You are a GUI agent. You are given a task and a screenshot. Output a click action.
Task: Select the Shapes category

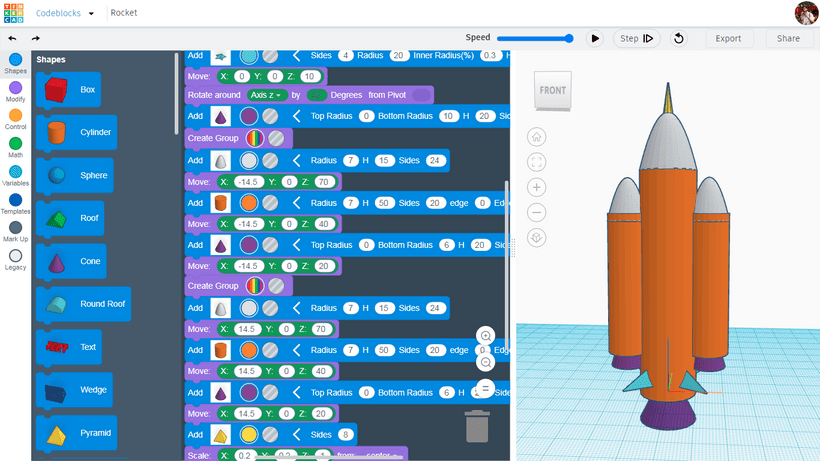(x=15, y=64)
